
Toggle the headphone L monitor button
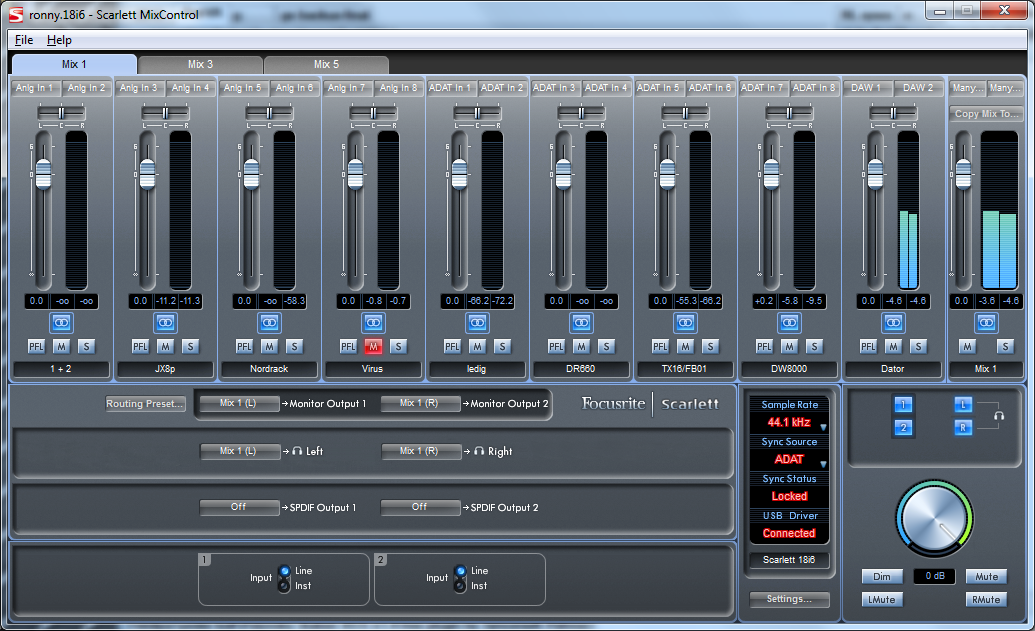(x=963, y=405)
